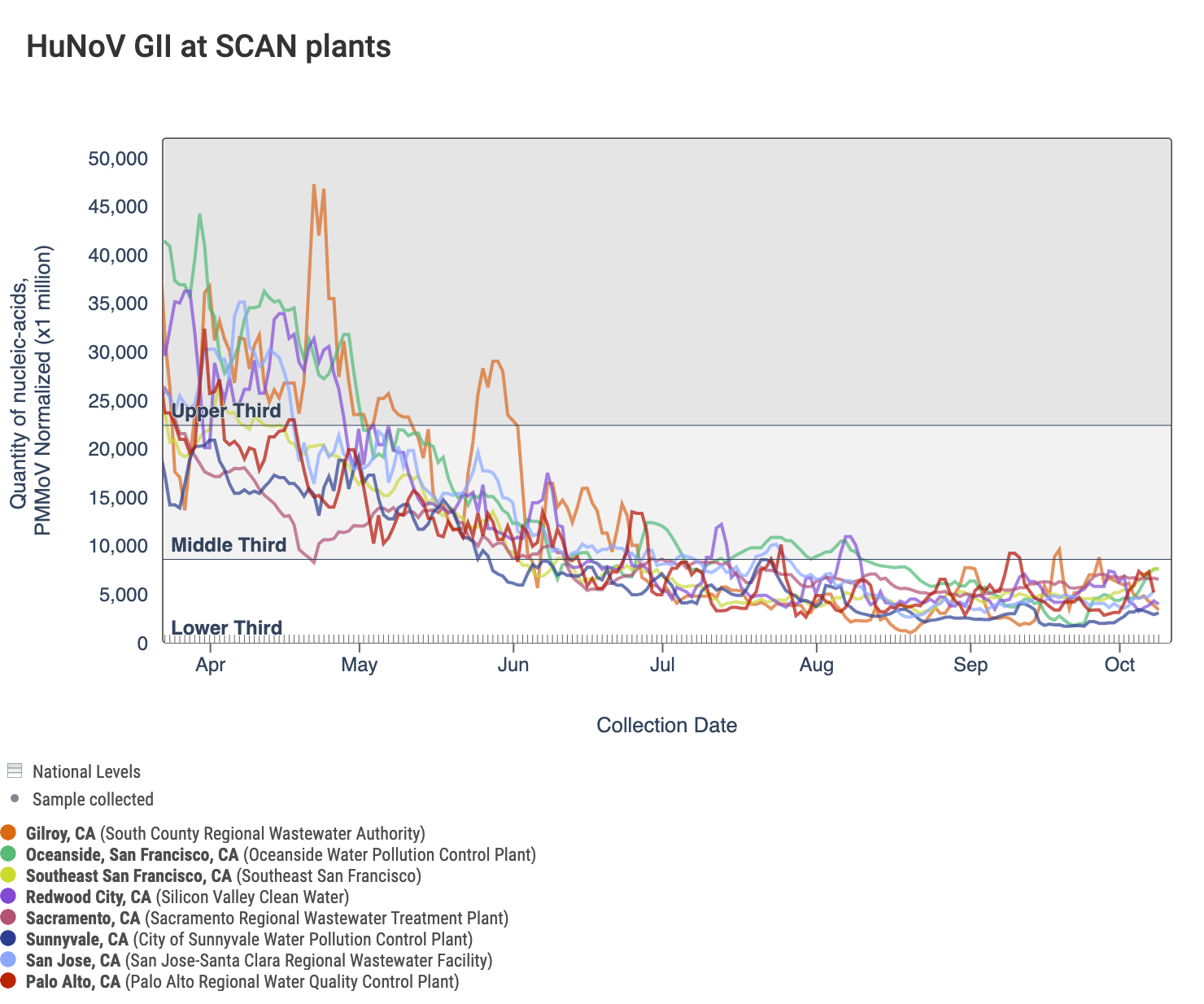Viewport: 1204px width, 1004px height.
Task: Click the red Palo Alto legend dot
Action: pos(9,981)
